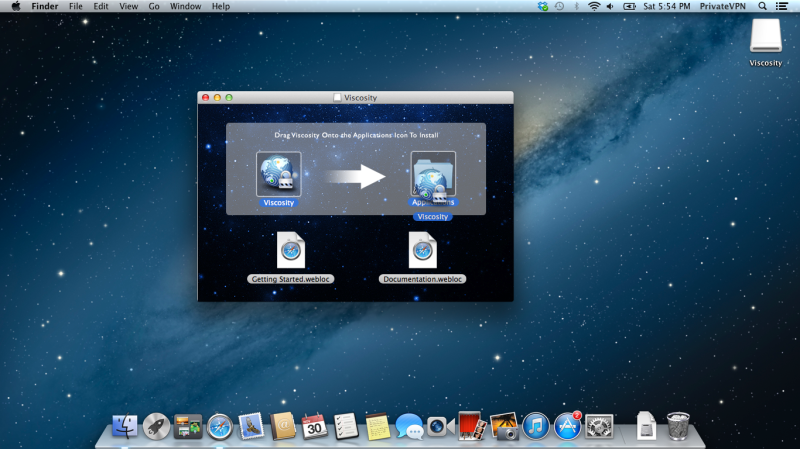
Task: Click the Spotlight search magnifier
Action: (763, 6)
